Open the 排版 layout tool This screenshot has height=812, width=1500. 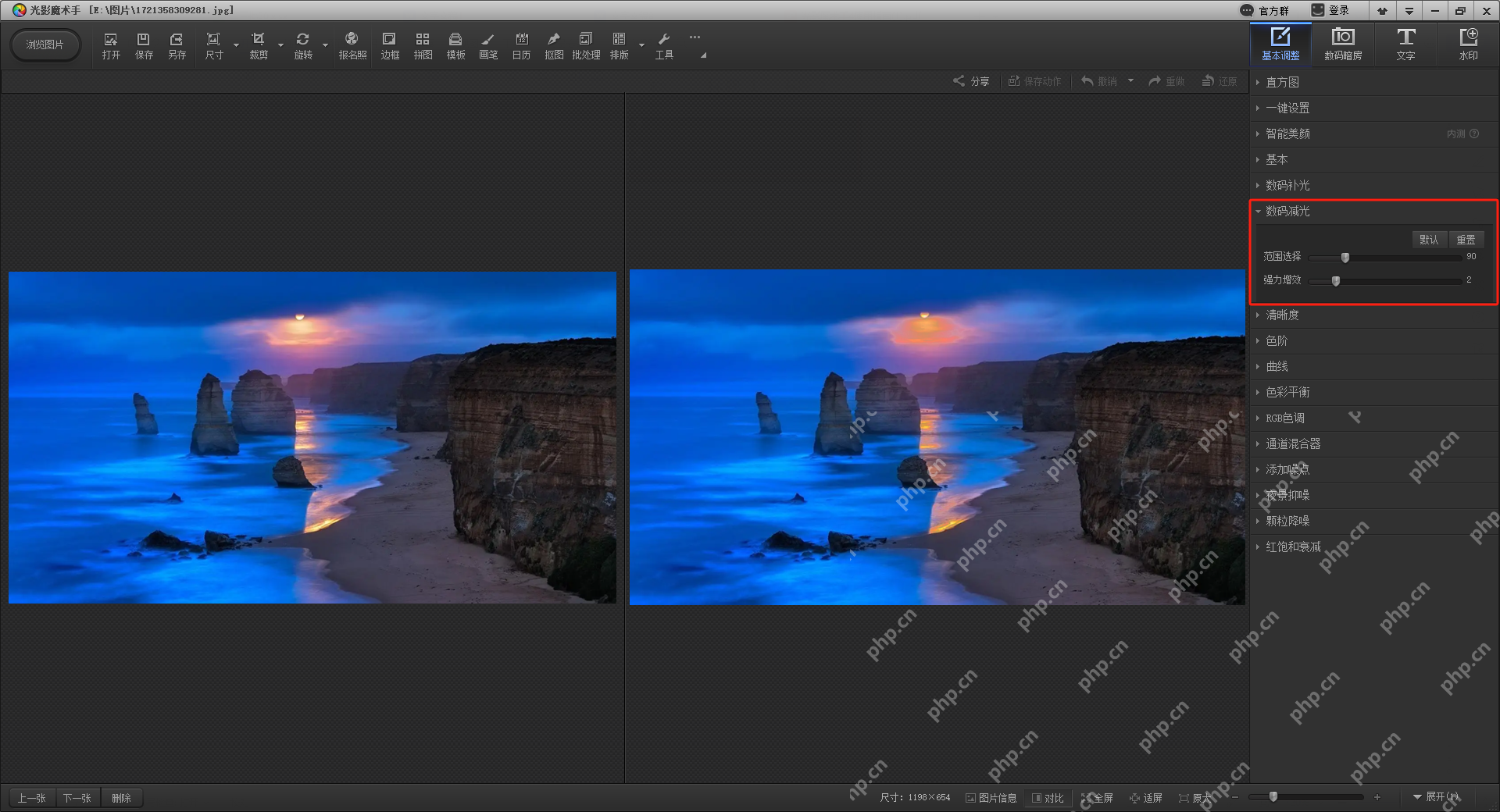(x=620, y=46)
